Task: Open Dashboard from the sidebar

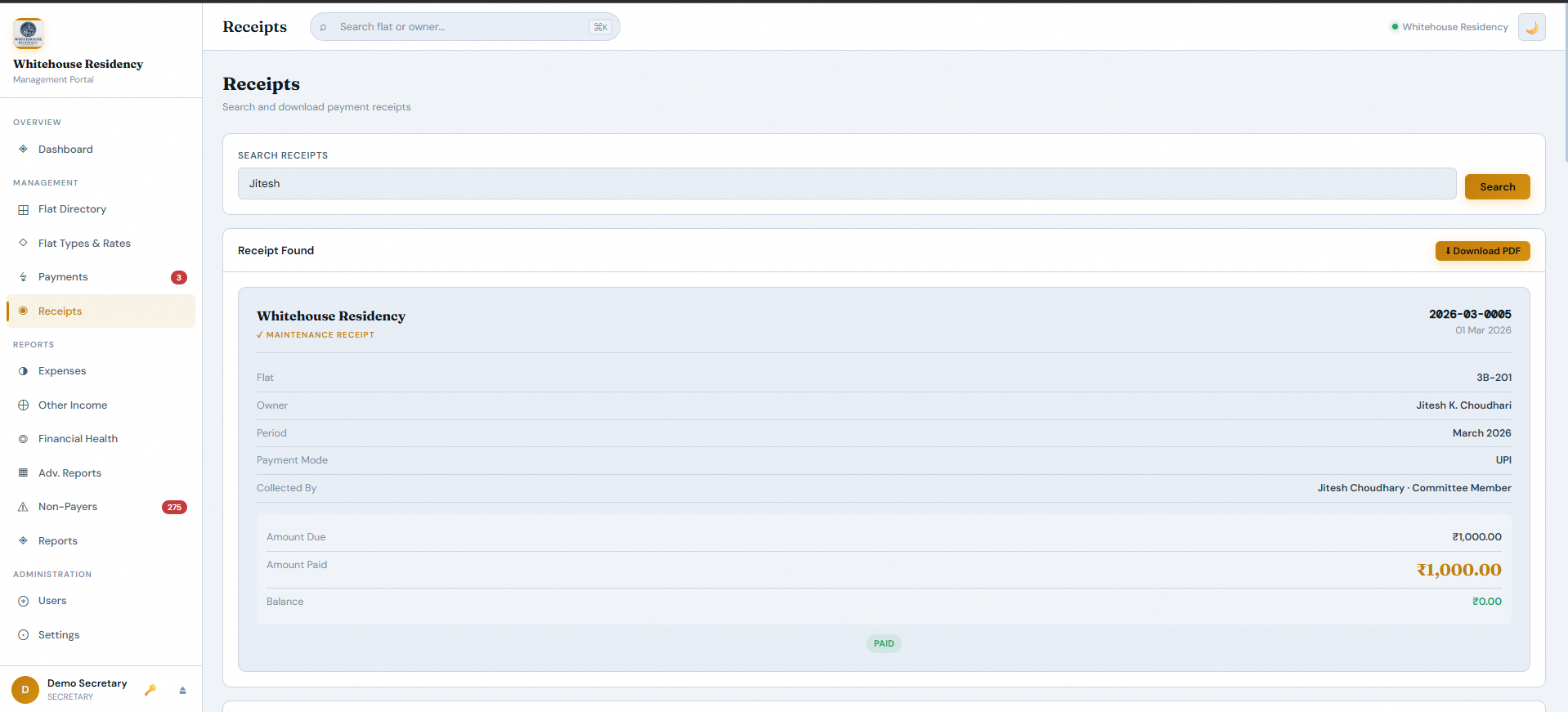Action: point(65,150)
